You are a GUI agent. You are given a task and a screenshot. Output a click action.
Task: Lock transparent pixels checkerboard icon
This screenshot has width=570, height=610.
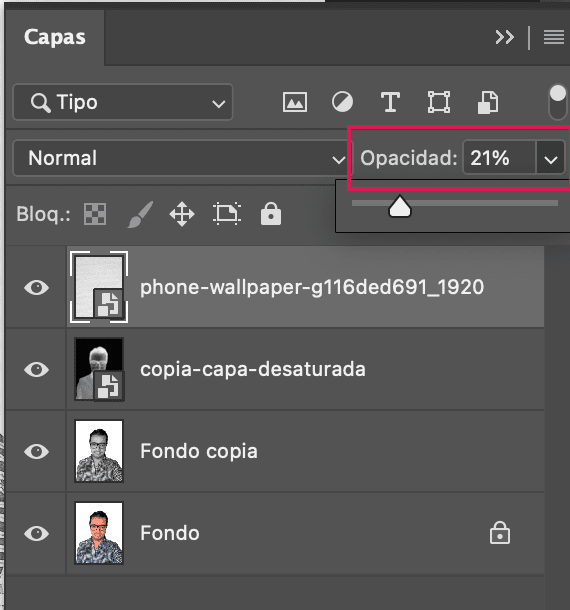[x=95, y=214]
